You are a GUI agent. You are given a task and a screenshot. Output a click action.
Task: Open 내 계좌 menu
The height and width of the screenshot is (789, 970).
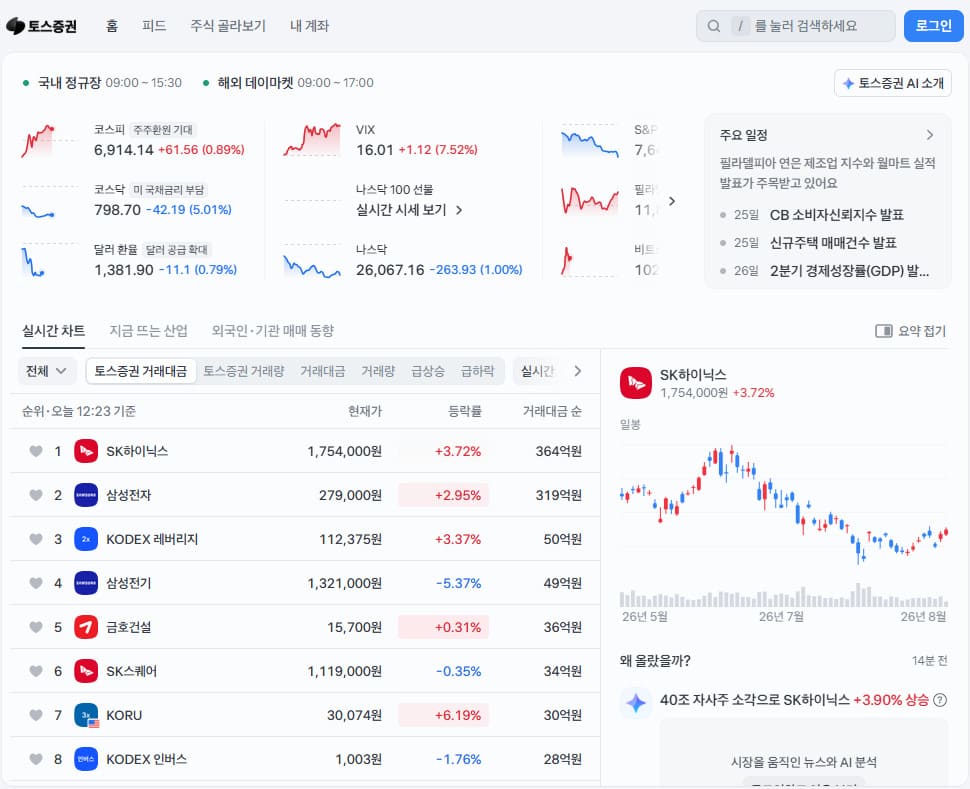coord(309,26)
